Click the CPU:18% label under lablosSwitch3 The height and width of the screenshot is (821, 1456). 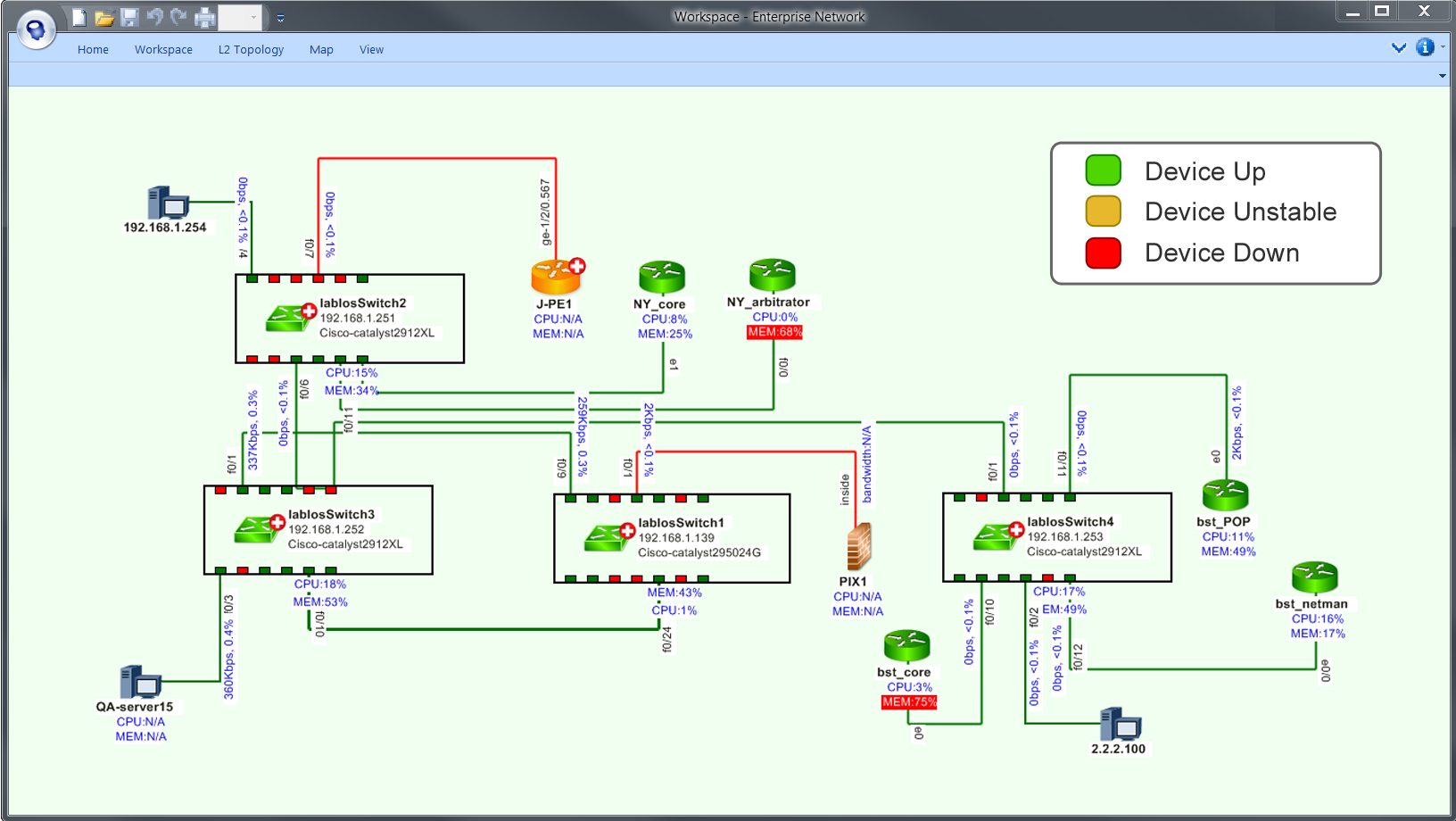pos(320,585)
